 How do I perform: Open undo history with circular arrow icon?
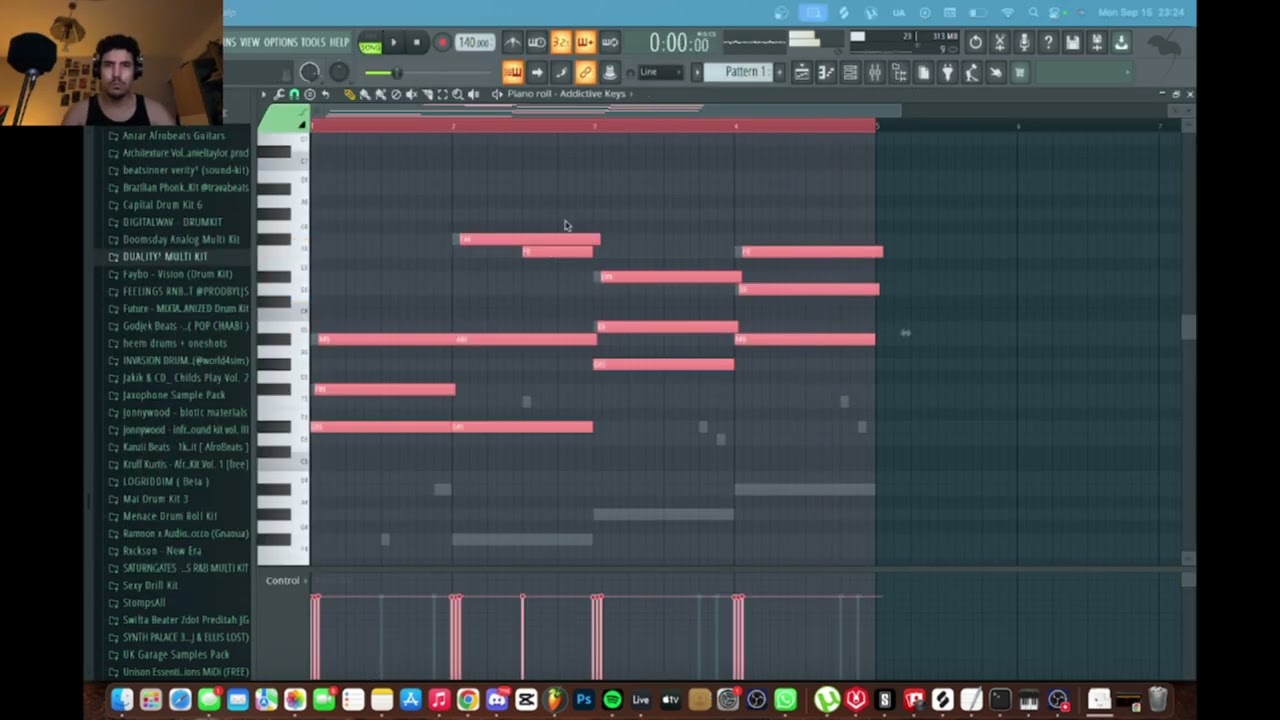coord(975,43)
